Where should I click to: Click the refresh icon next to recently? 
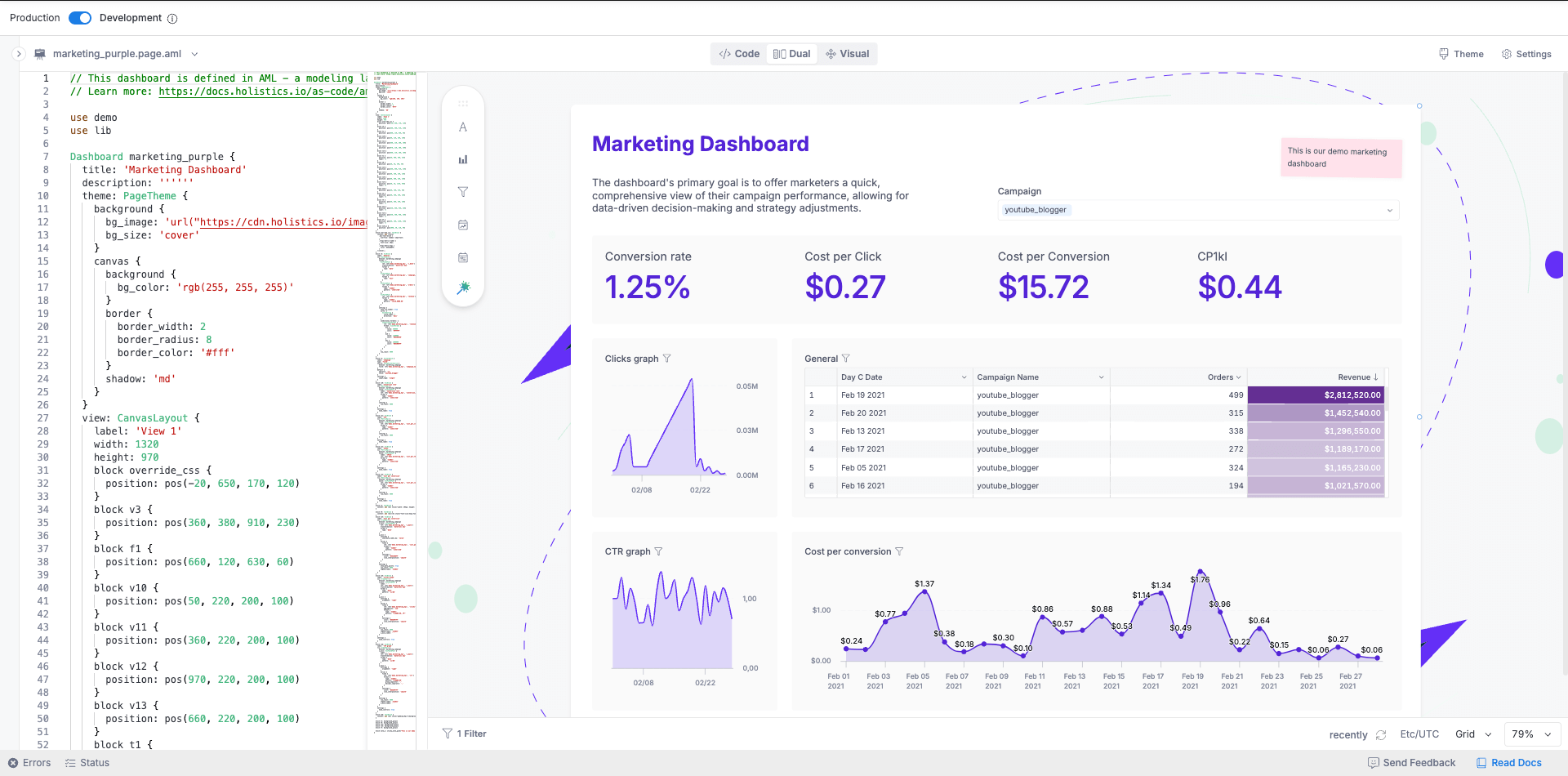[1381, 734]
